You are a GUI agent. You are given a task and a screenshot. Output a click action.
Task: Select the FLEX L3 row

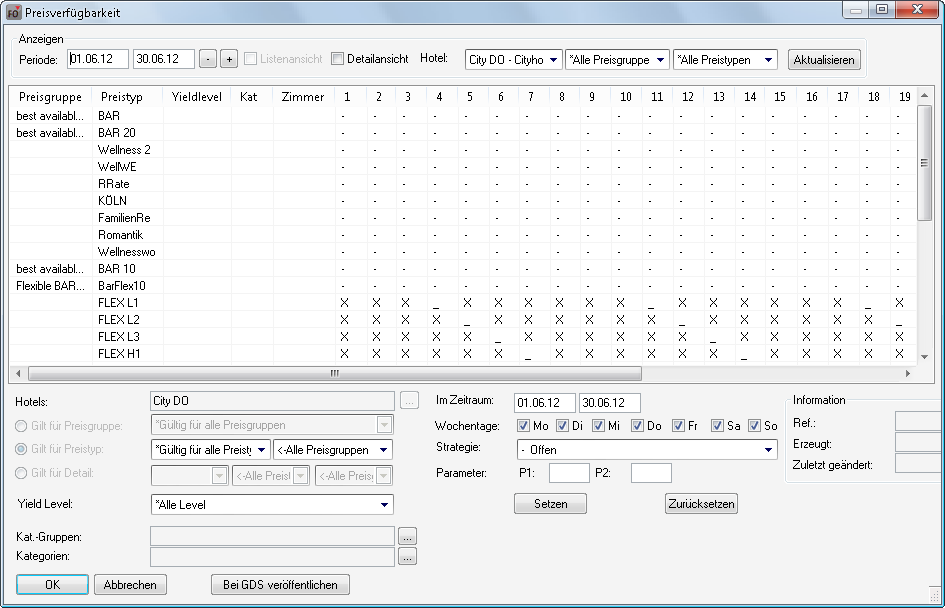pos(463,336)
